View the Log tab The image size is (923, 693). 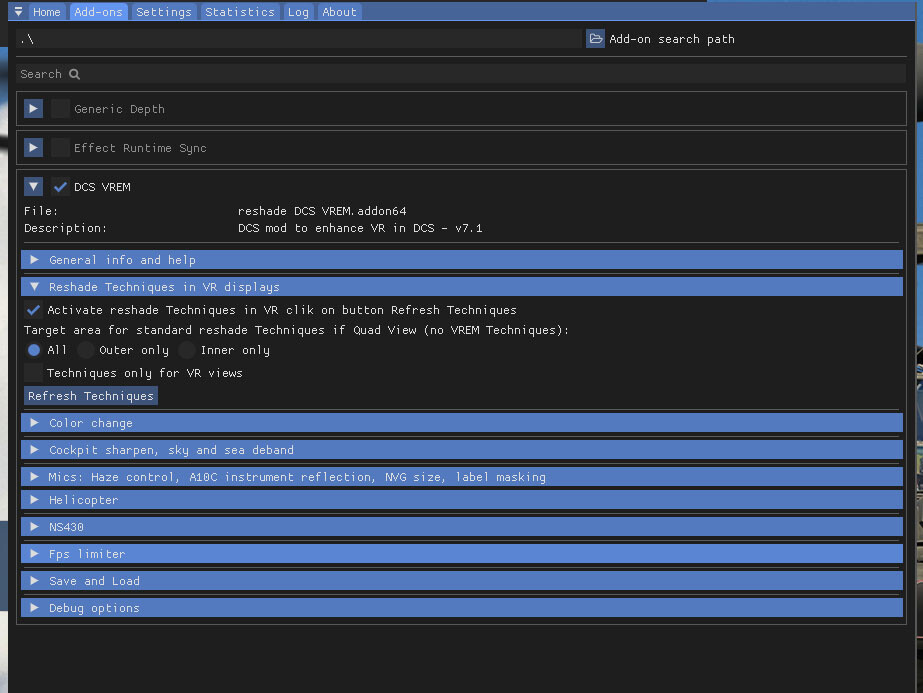pyautogui.click(x=298, y=12)
